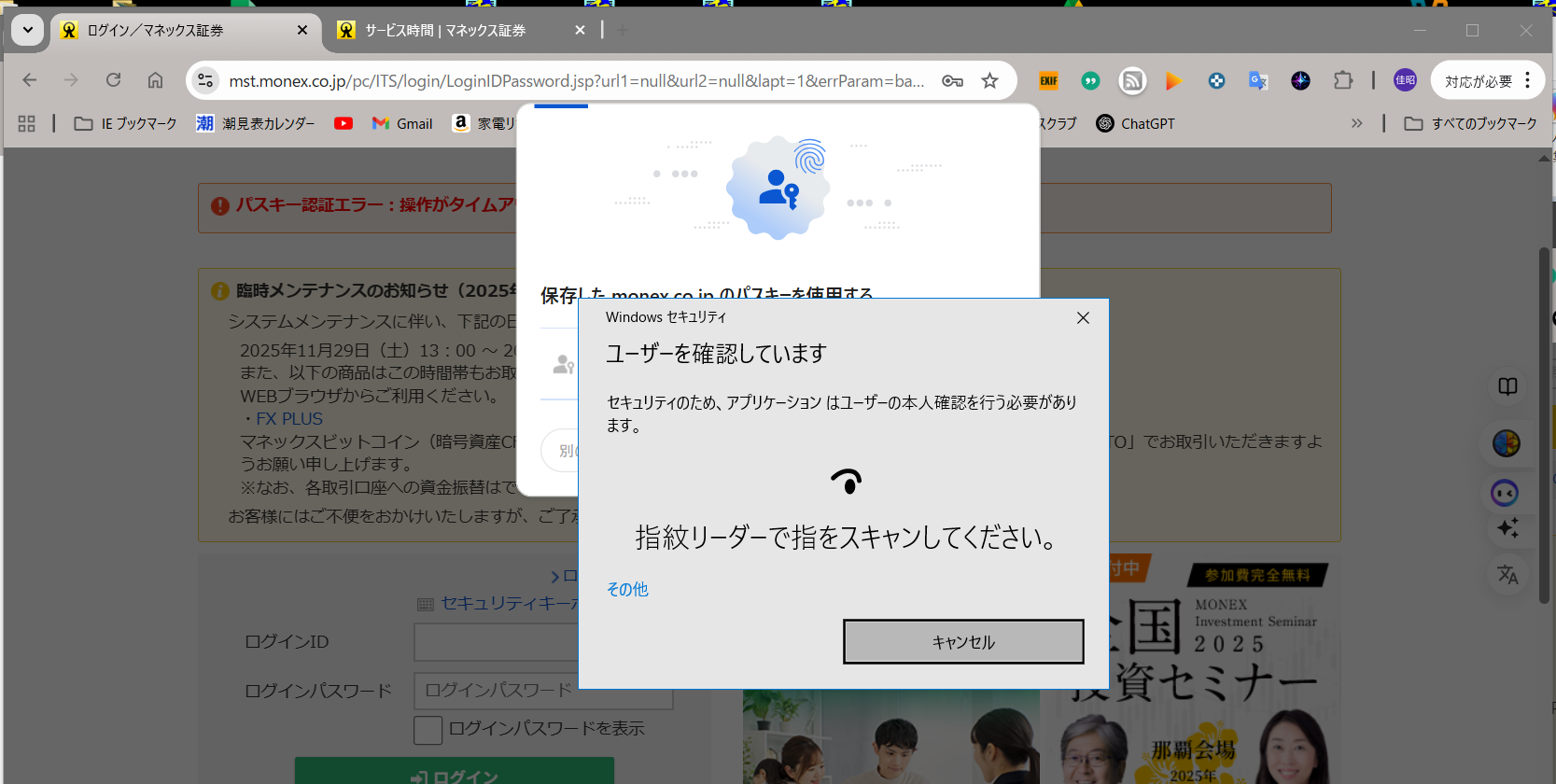Toggle the show login password checkbox
This screenshot has height=784, width=1556.
(428, 730)
